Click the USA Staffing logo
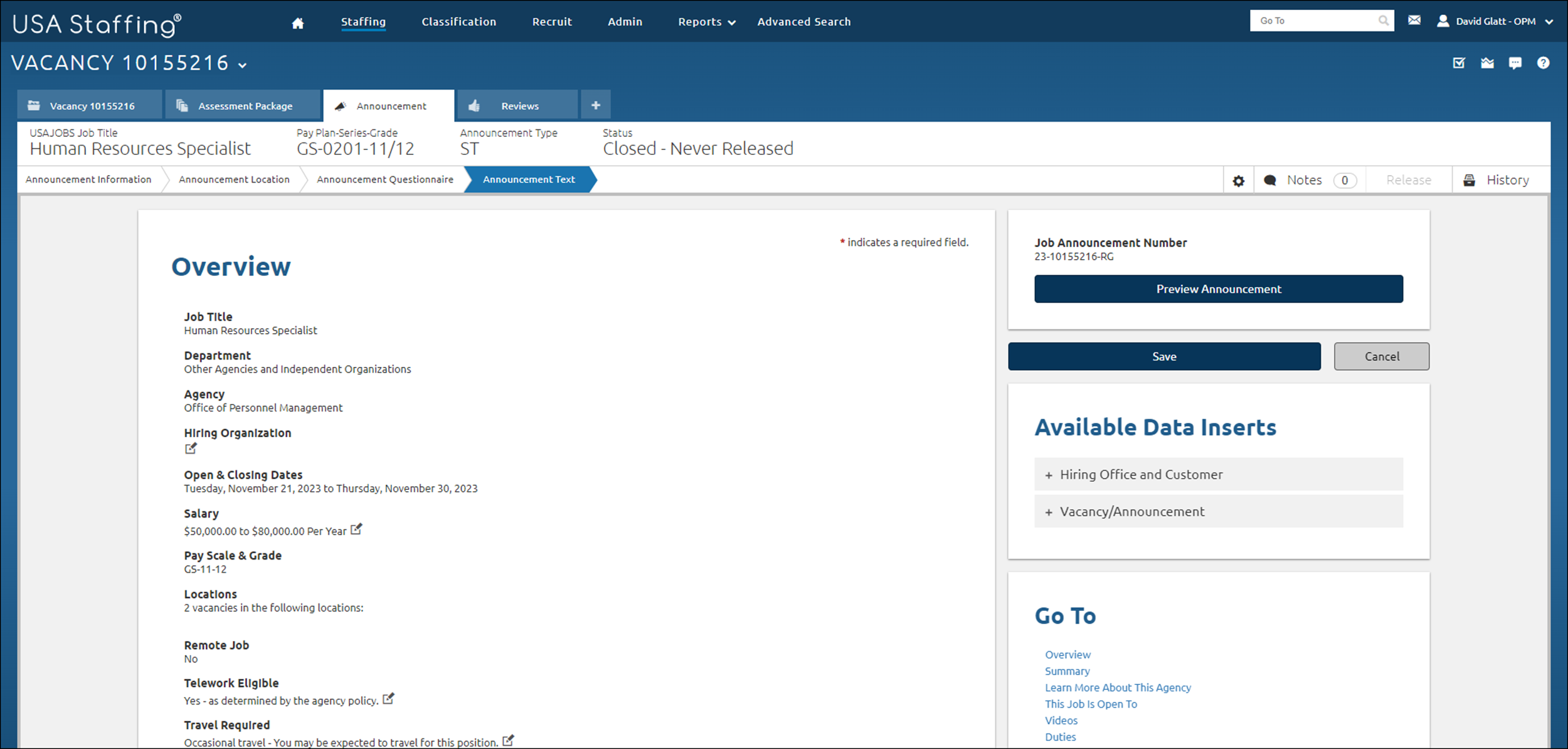 point(97,25)
